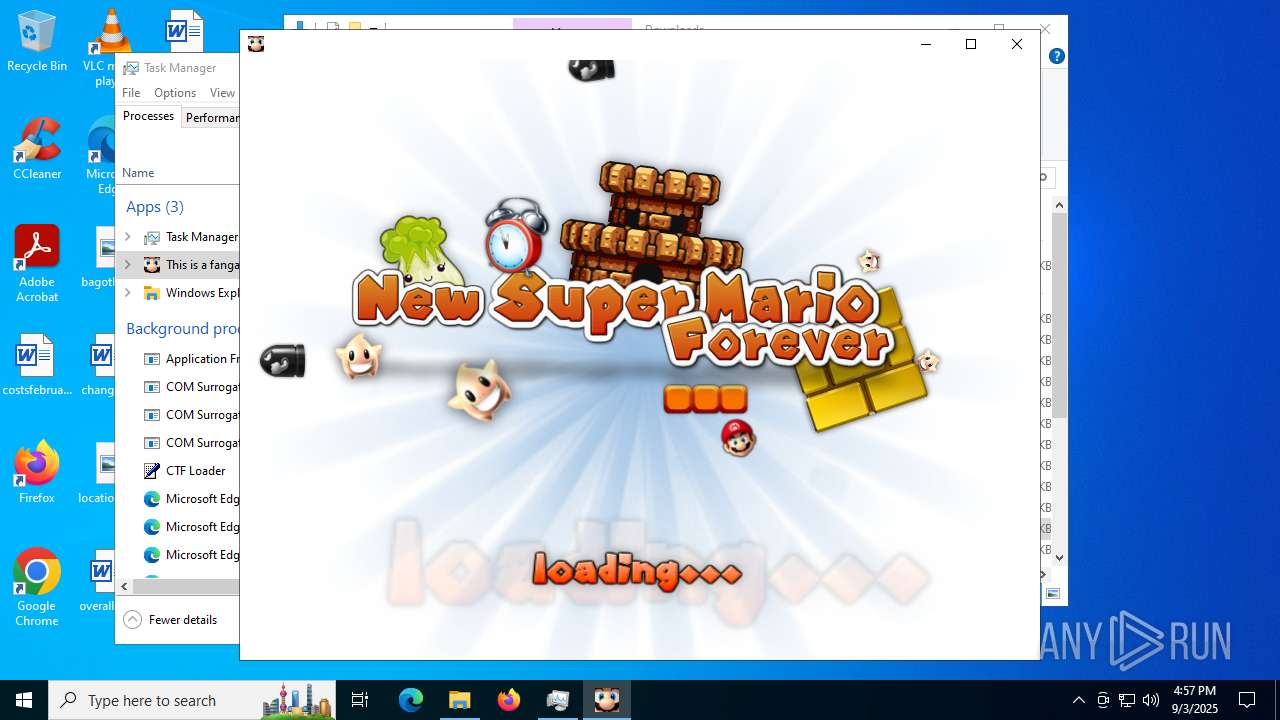Click File Explorer vertical scrollbar up arrow
Viewport: 1280px width, 720px height.
coord(1059,205)
